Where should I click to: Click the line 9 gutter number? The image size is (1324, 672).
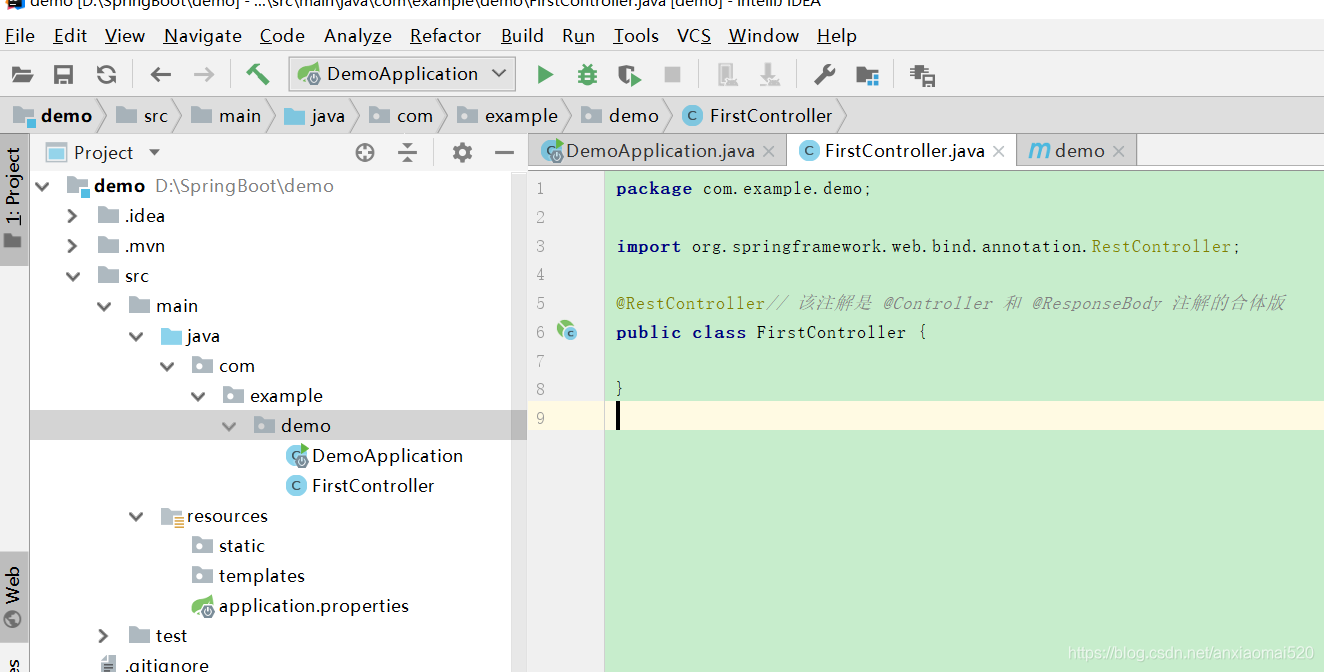(540, 417)
